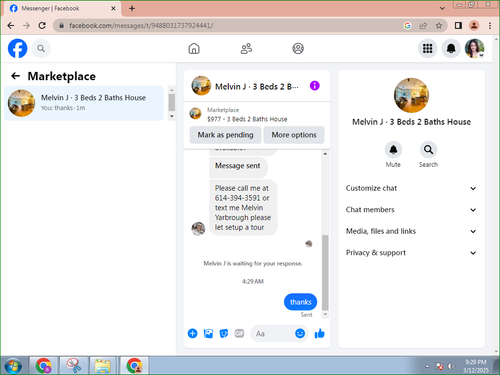Mute the conversation with bell icon
The height and width of the screenshot is (375, 500).
point(393,150)
